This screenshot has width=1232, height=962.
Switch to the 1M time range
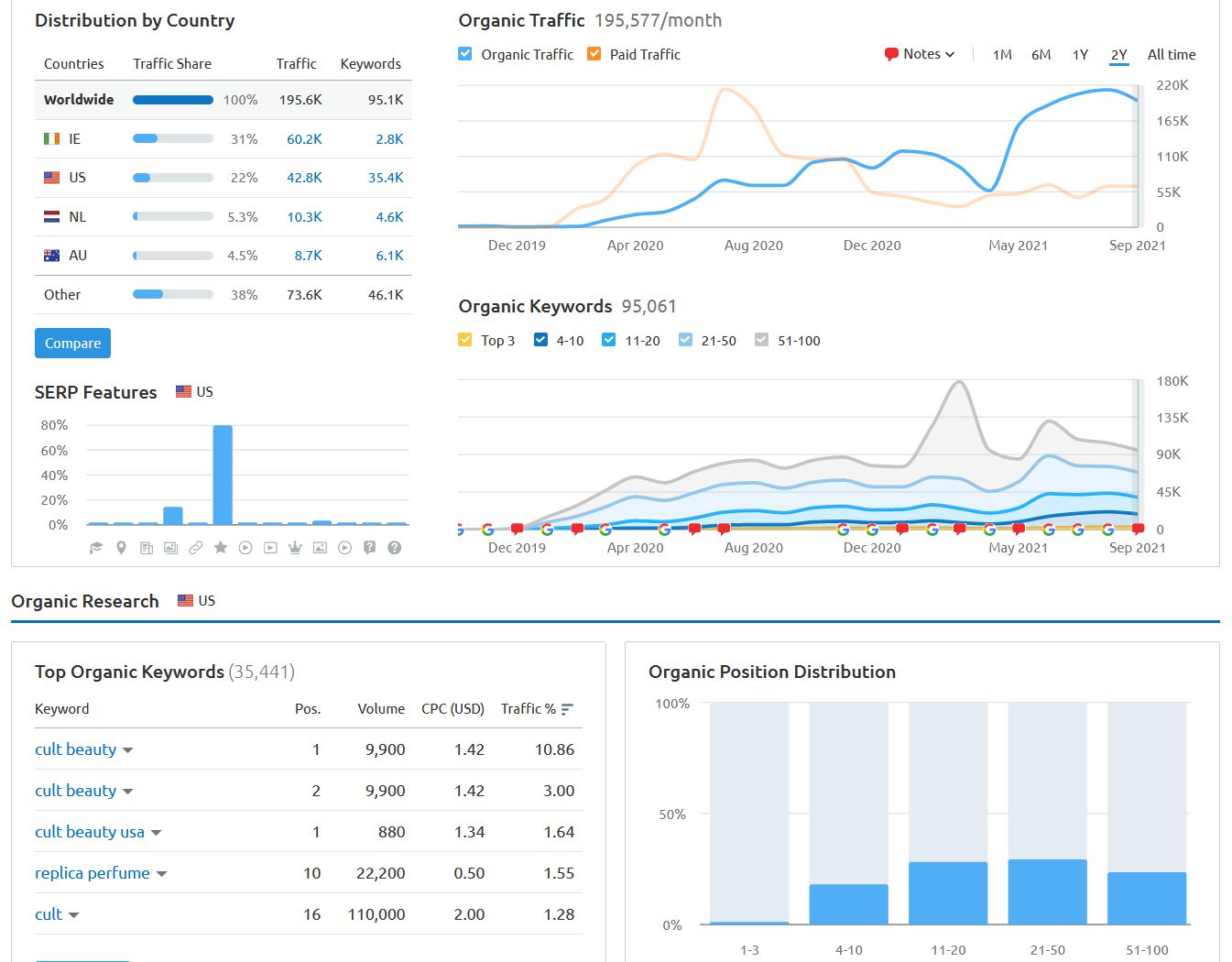click(1002, 55)
